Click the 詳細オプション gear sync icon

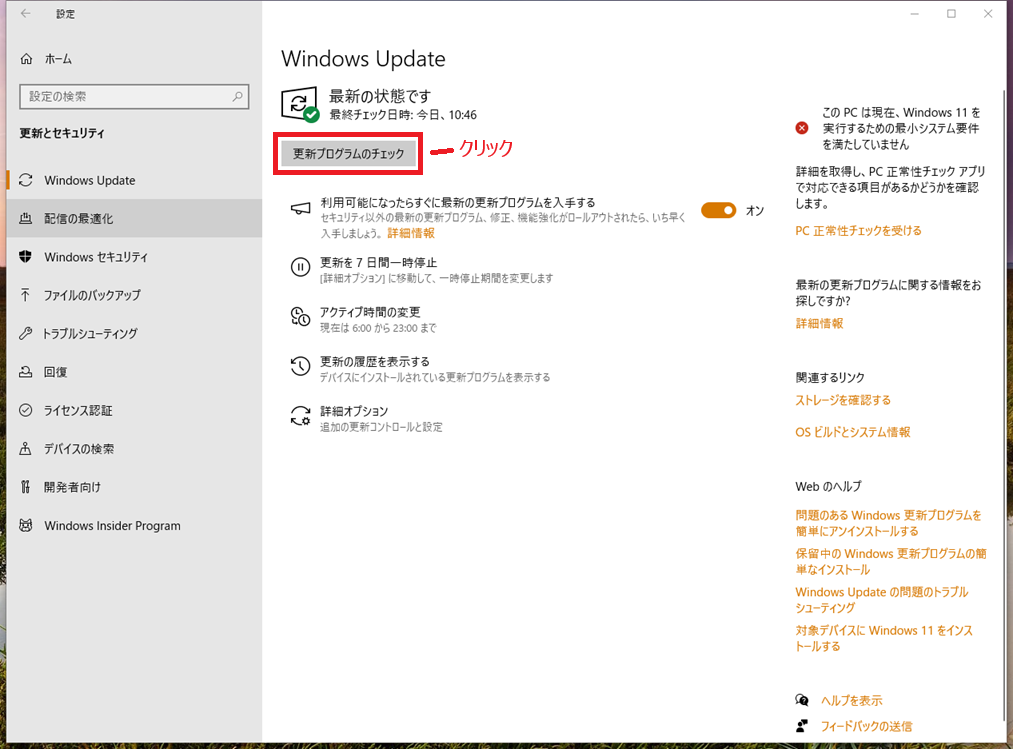[x=300, y=416]
